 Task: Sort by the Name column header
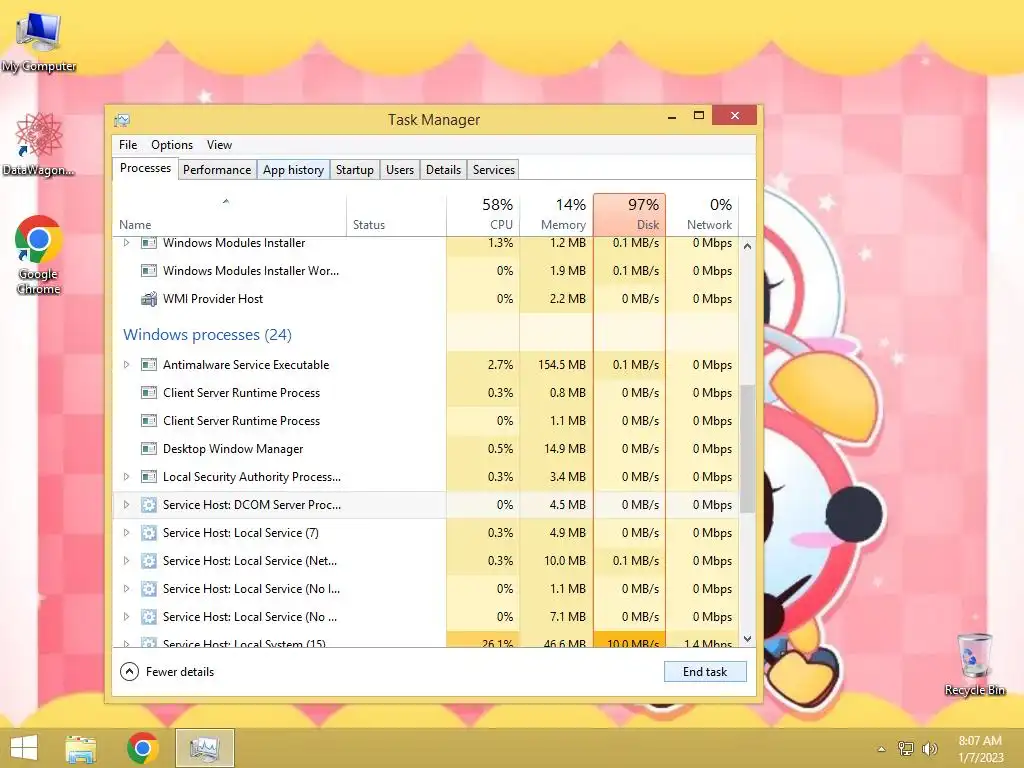[229, 214]
